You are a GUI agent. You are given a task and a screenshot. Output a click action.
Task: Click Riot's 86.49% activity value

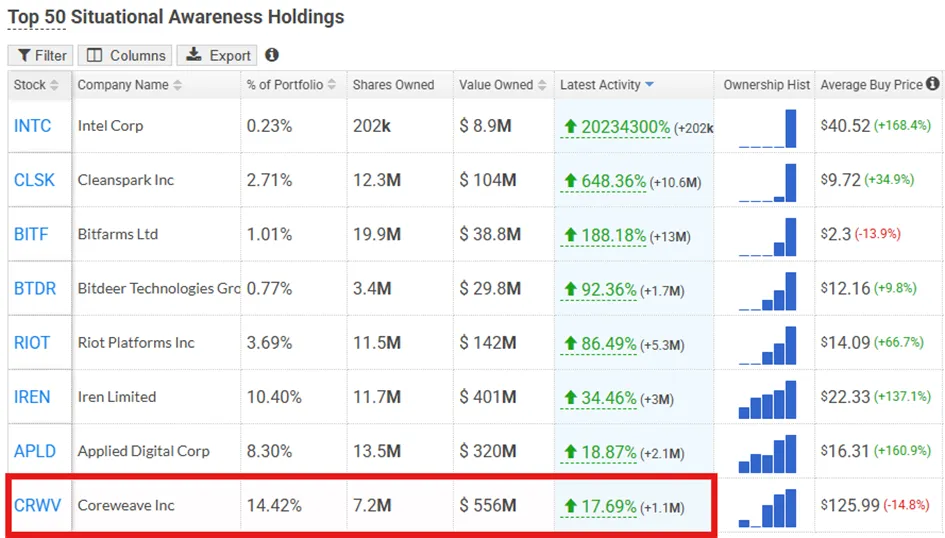[598, 344]
